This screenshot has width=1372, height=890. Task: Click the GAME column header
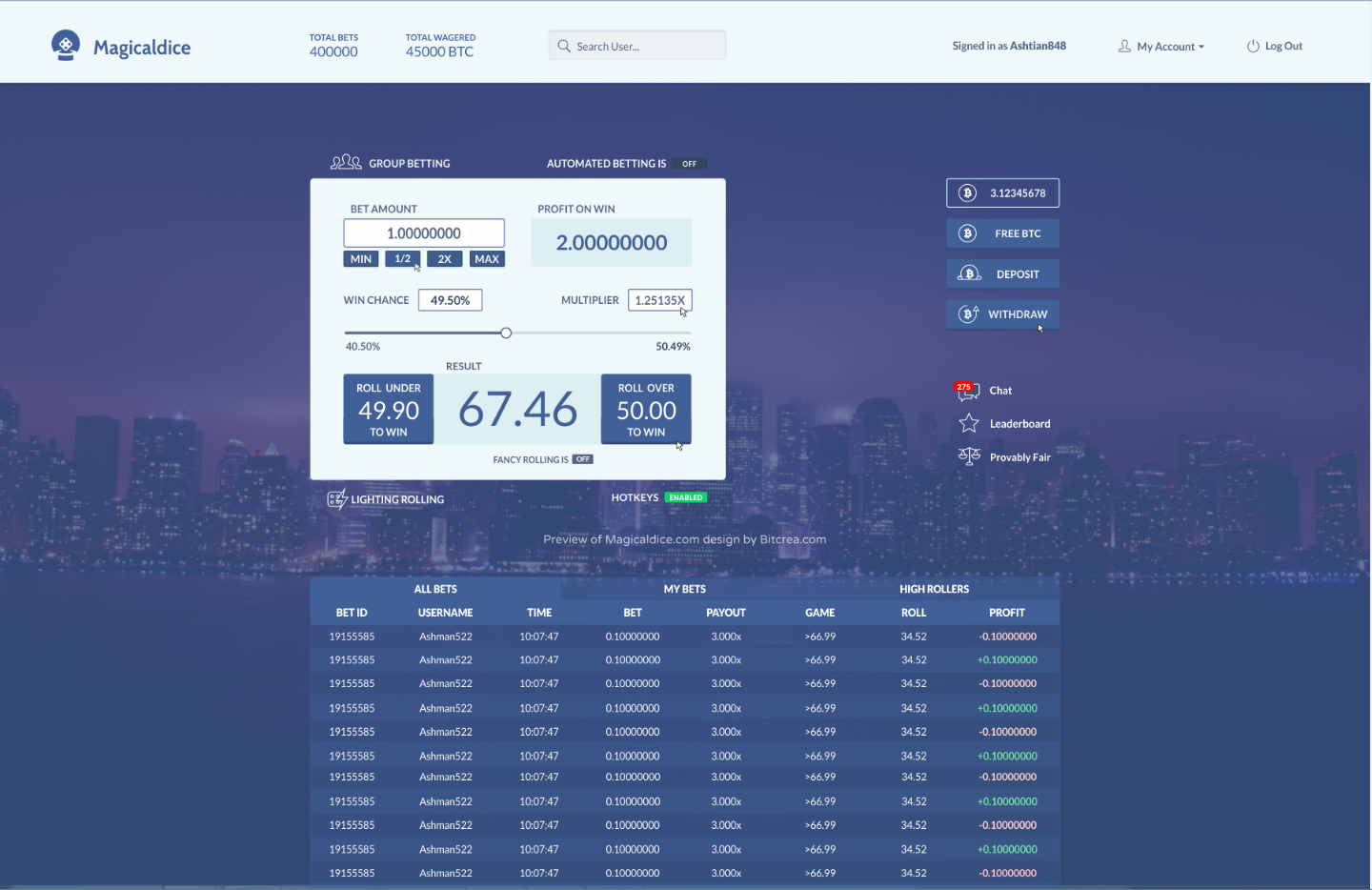pyautogui.click(x=819, y=613)
